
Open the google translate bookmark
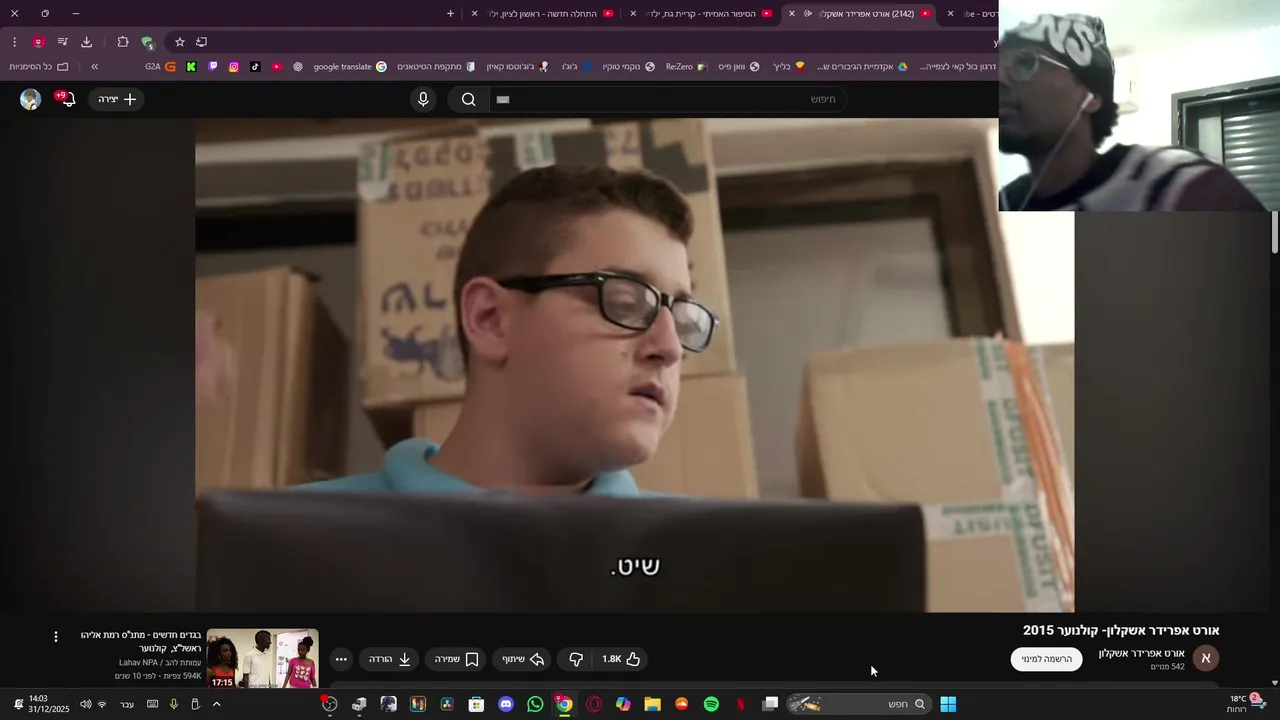click(x=350, y=67)
